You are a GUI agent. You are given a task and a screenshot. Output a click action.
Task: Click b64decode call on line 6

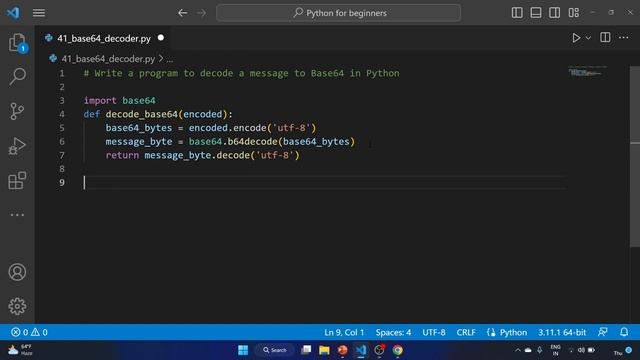[x=252, y=142]
